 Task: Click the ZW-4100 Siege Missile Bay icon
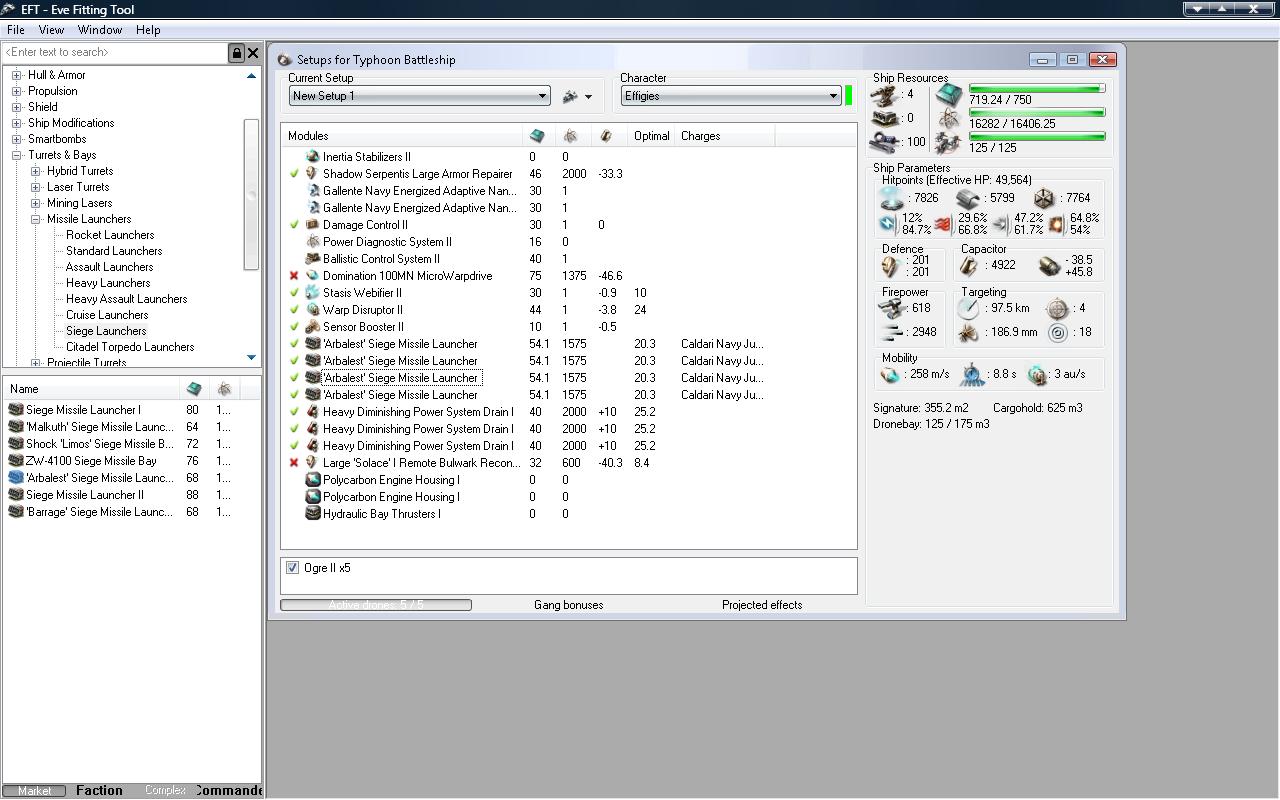click(15, 461)
